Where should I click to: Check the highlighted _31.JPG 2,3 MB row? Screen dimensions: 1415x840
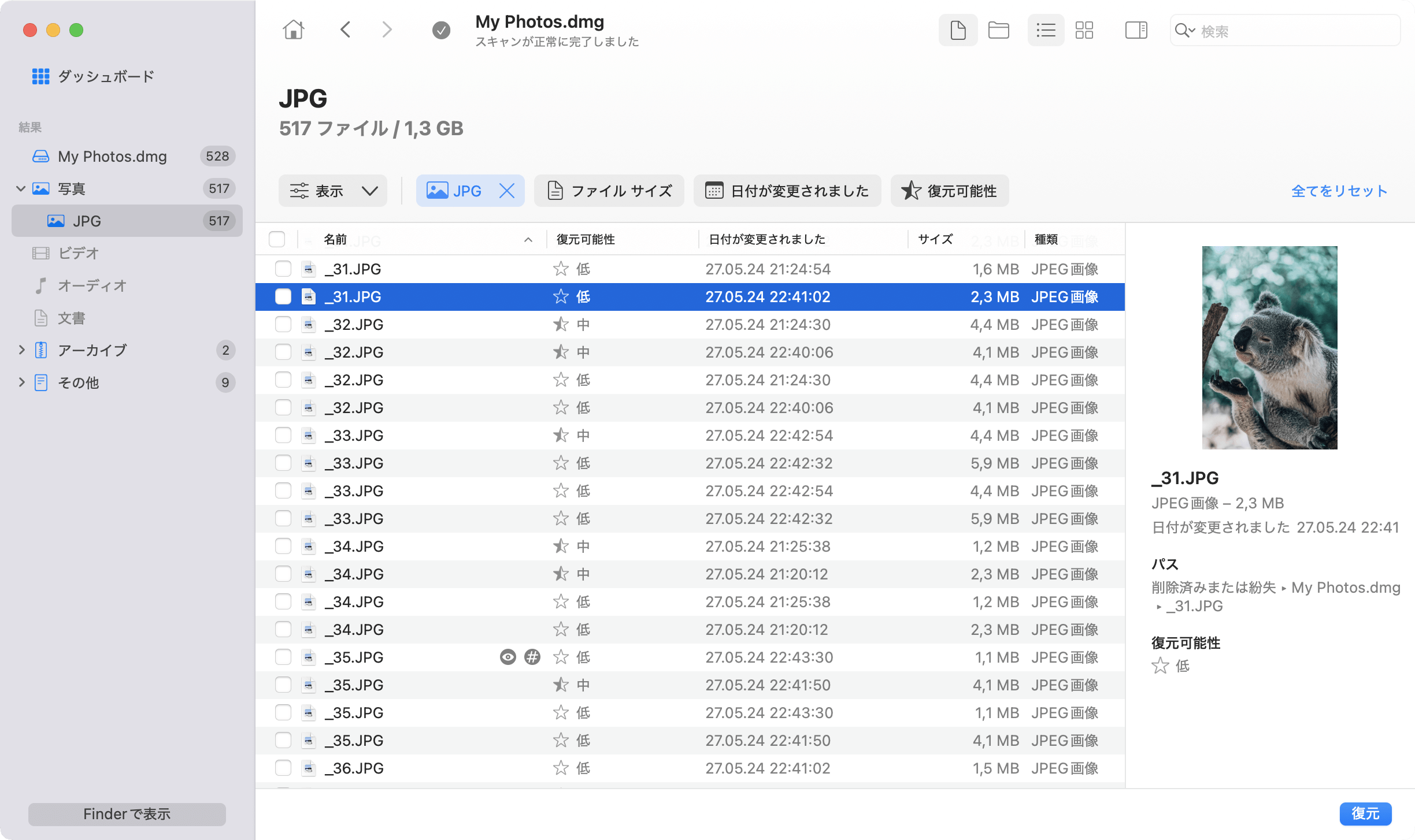click(x=283, y=296)
